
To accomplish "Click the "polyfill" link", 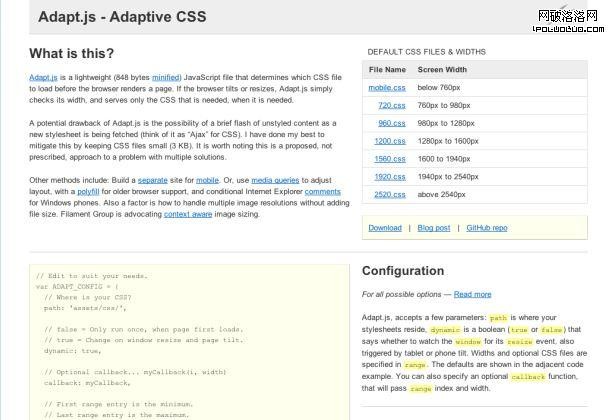I will (x=90, y=191).
